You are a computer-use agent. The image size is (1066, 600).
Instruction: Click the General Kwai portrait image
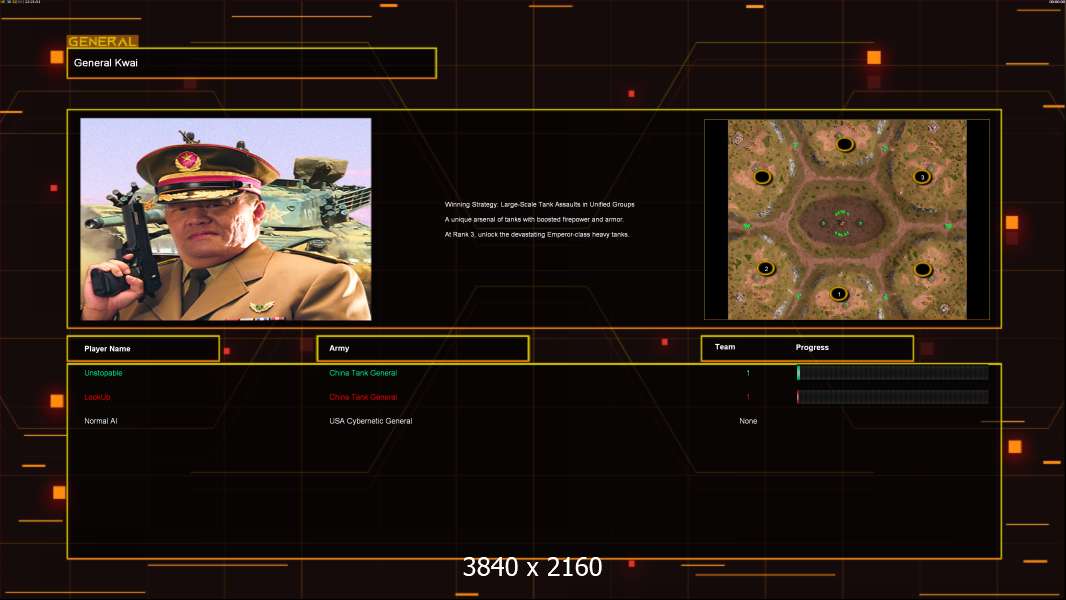225,219
